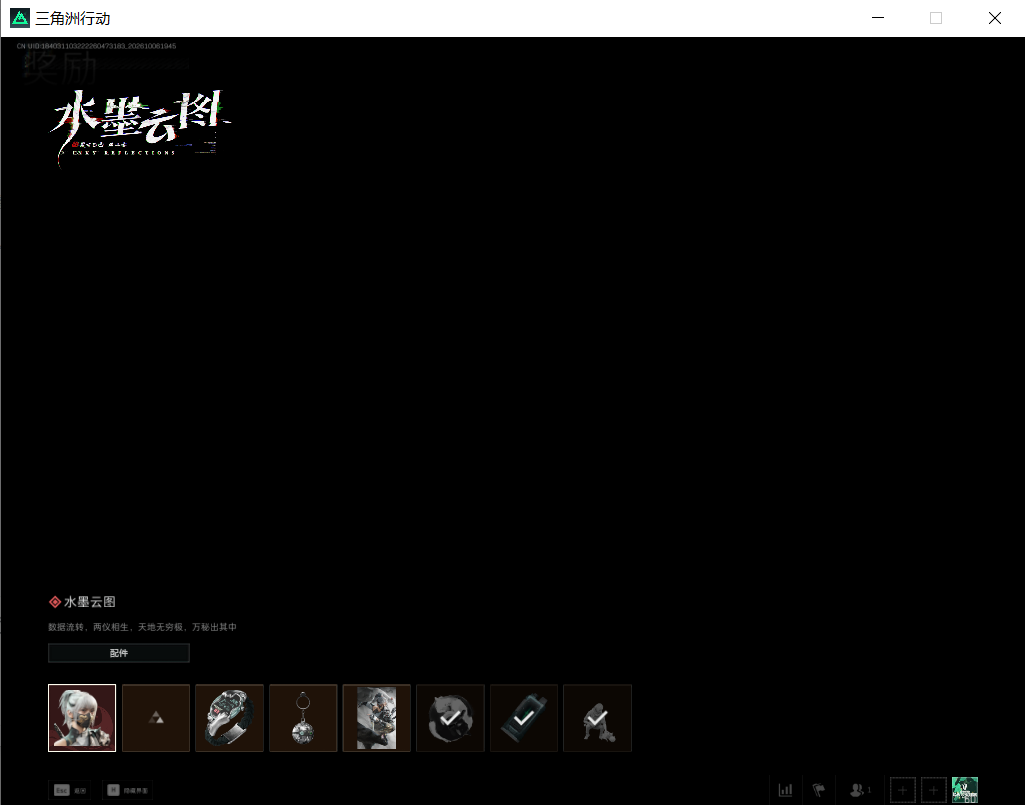1025x805 pixels.
Task: Select the triangle logo reward item
Action: [x=156, y=718]
